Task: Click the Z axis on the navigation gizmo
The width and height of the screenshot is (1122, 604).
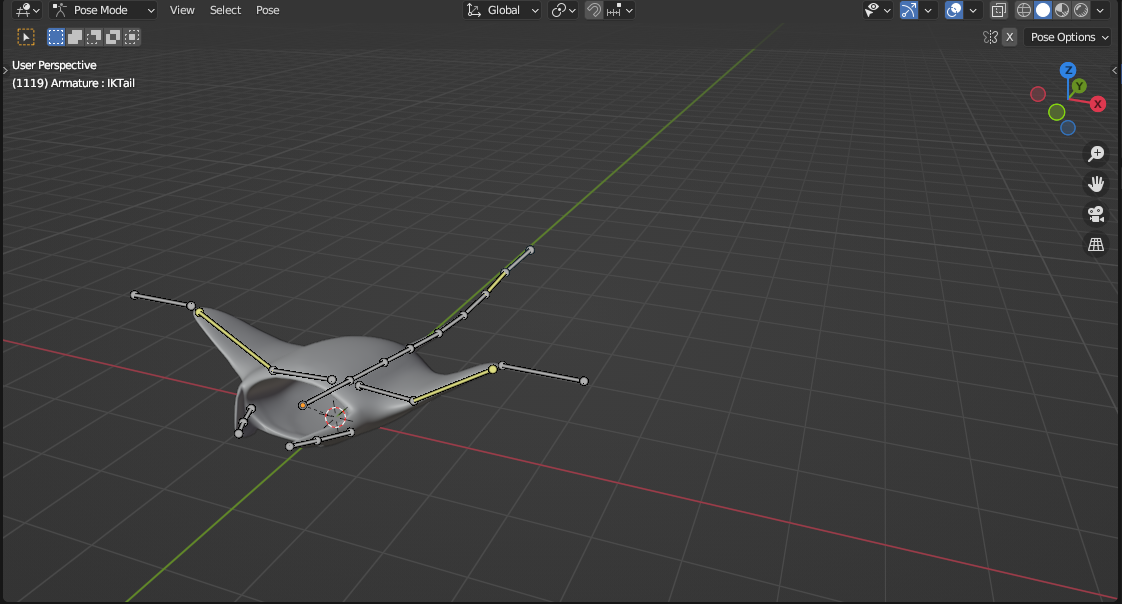Action: pyautogui.click(x=1068, y=70)
